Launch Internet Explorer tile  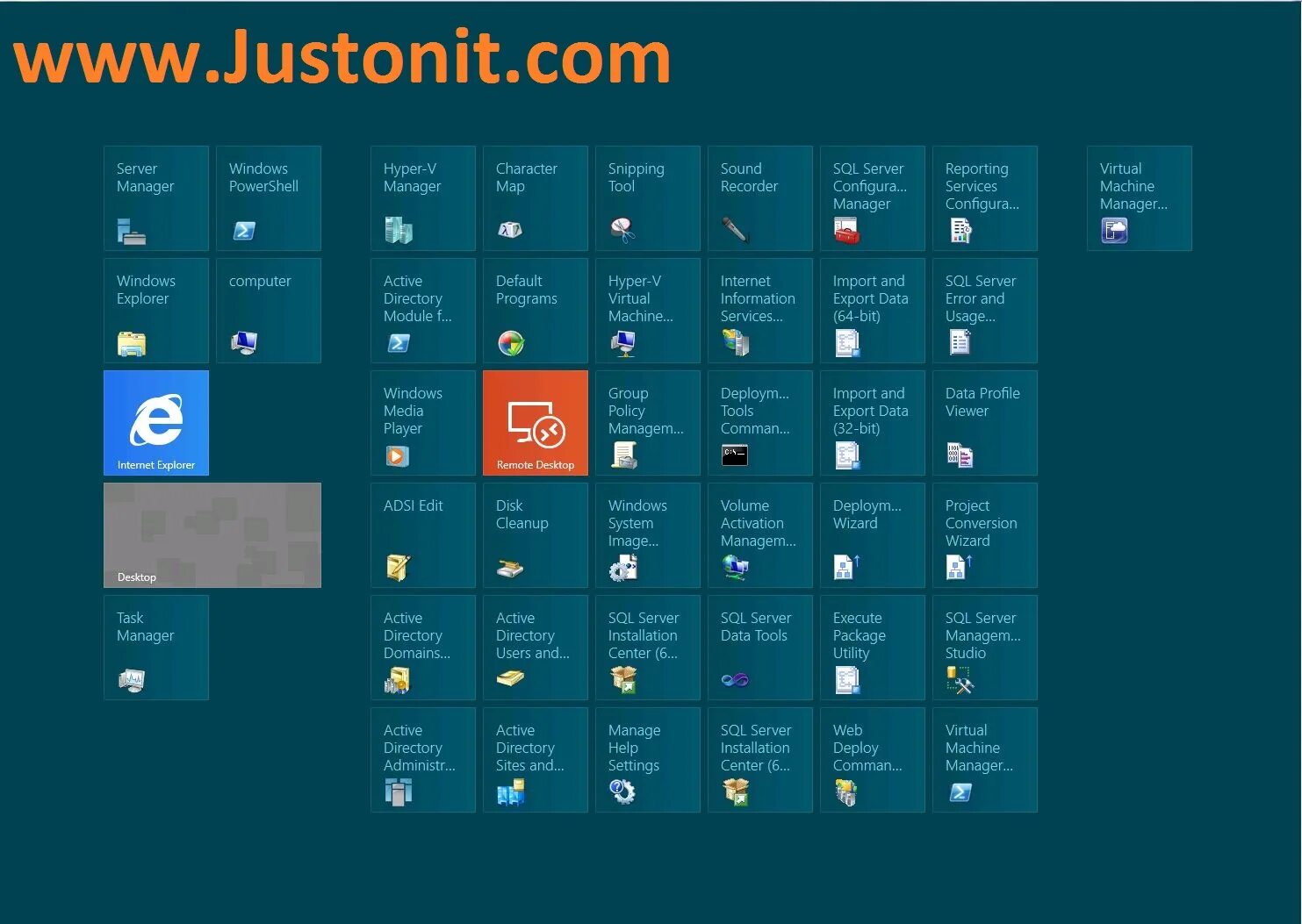156,423
